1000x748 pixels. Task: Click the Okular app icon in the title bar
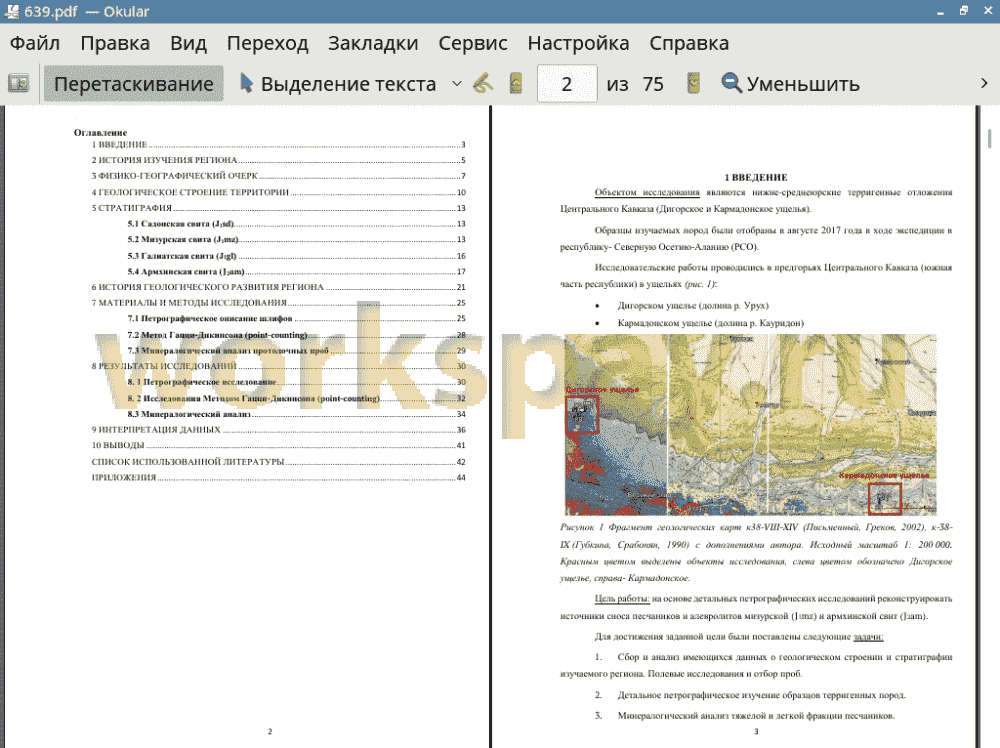pos(11,11)
